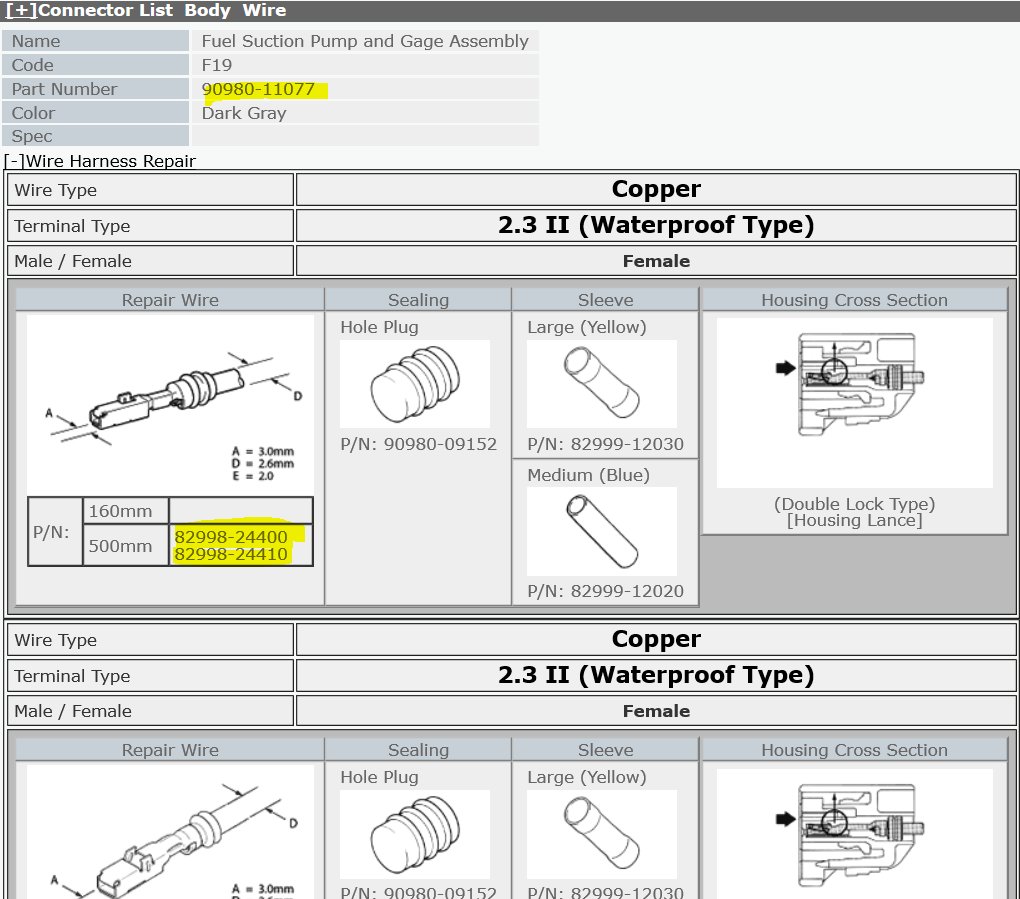Image resolution: width=1020 pixels, height=899 pixels.
Task: Open the upper Hole Plug image
Action: coord(415,384)
